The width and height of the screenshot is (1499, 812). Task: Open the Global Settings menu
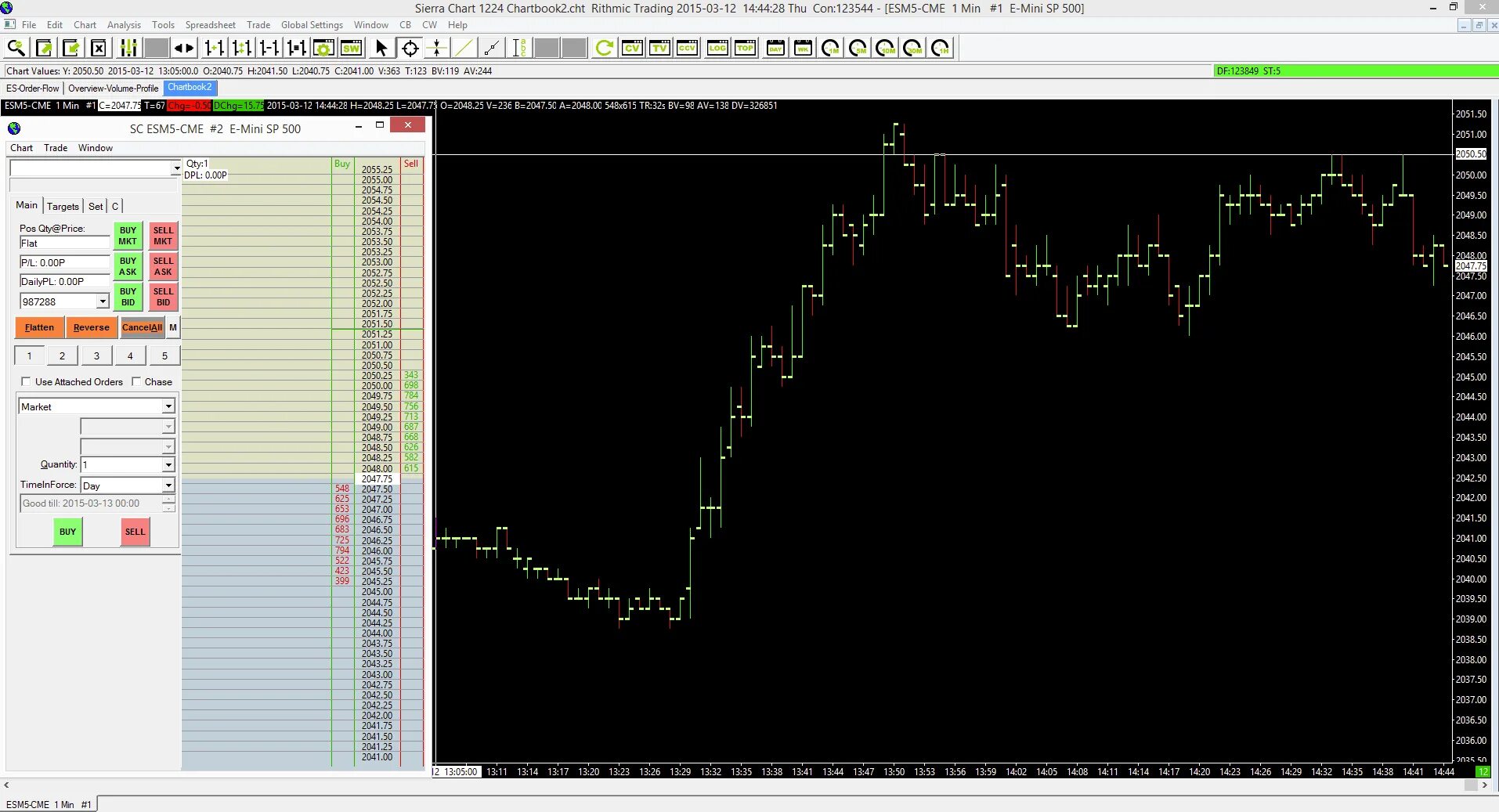click(312, 25)
